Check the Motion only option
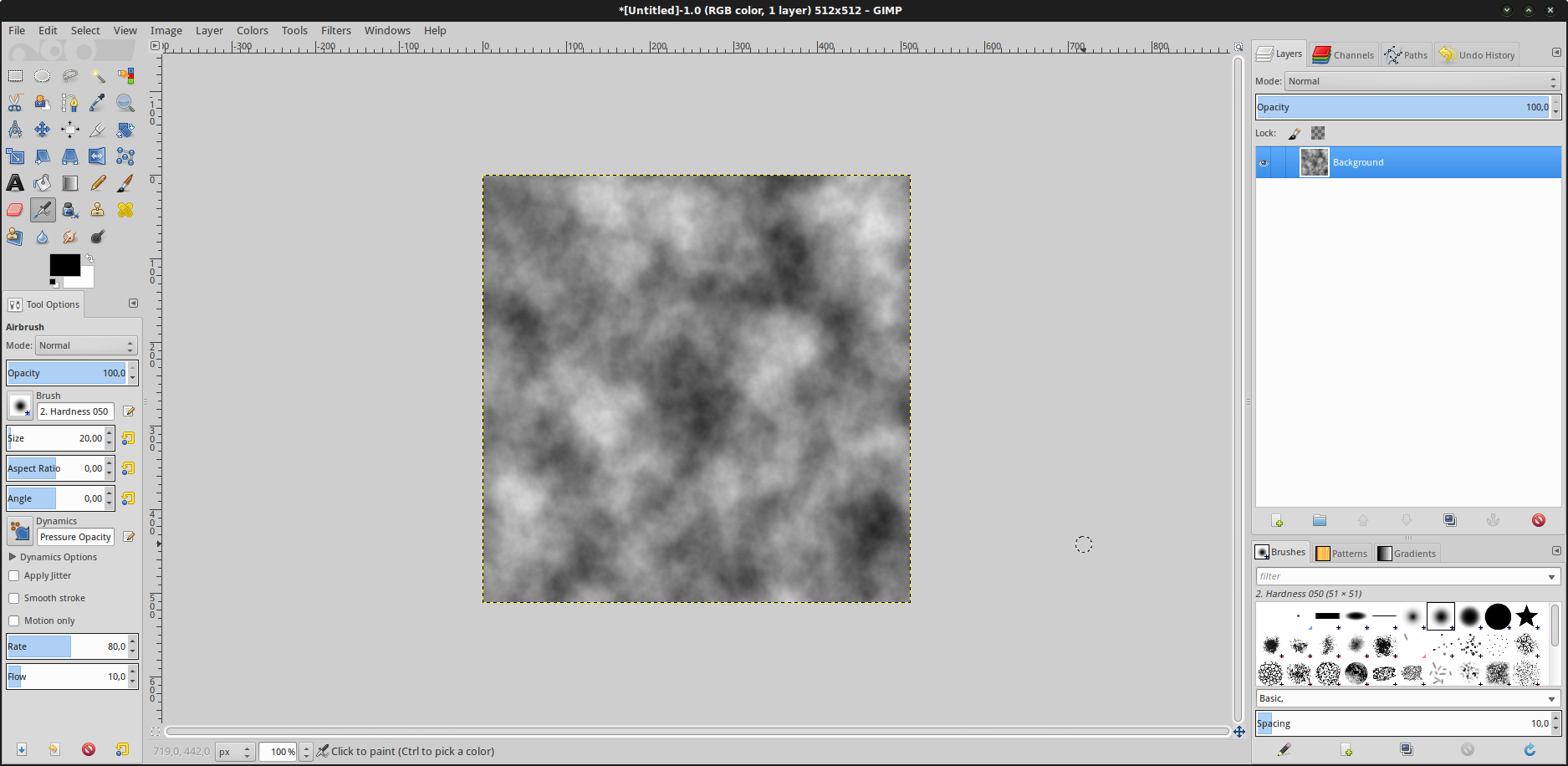Viewport: 1568px width, 766px height. click(14, 620)
